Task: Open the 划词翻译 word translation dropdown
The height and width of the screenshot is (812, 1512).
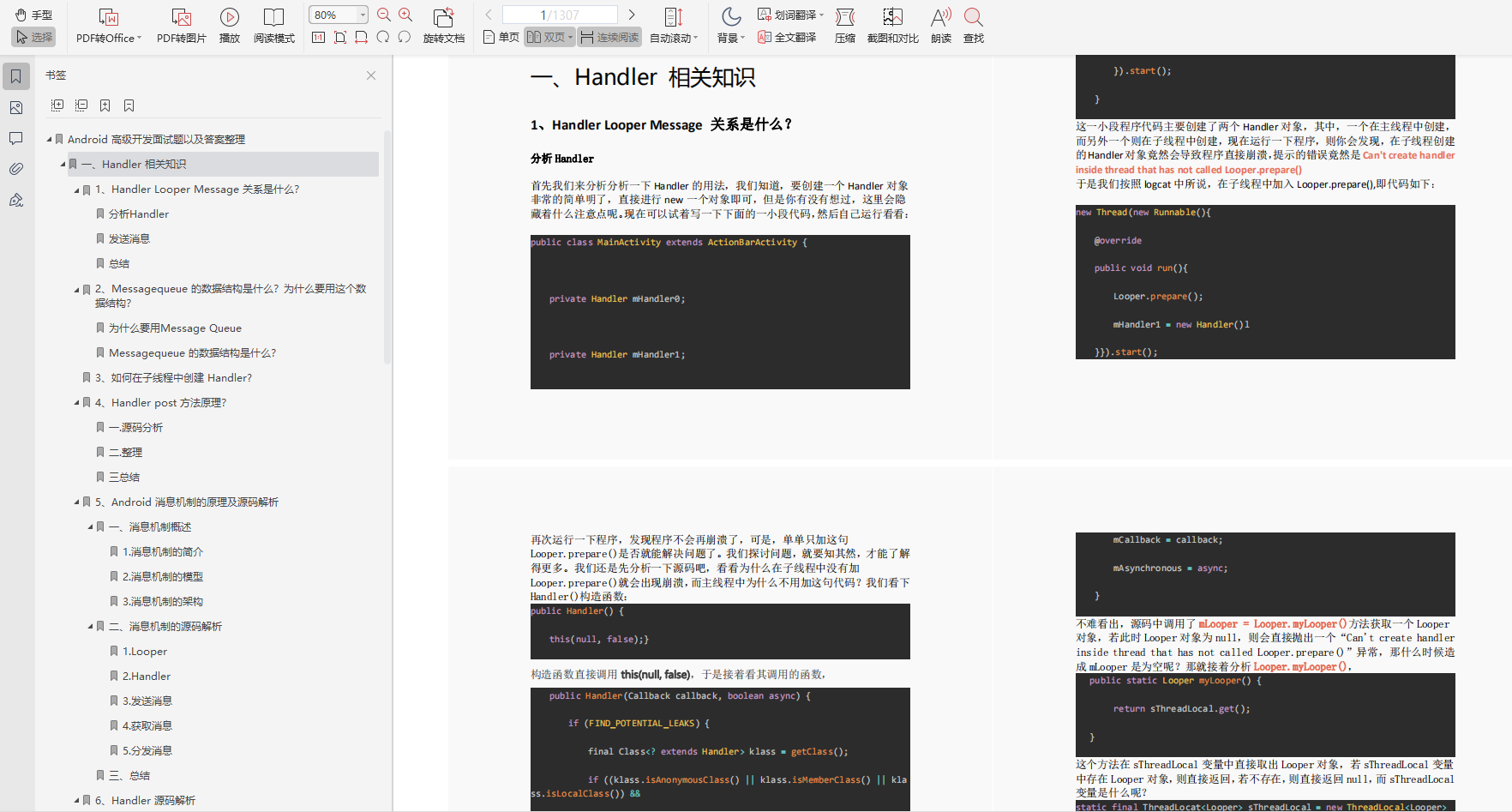Action: [x=790, y=15]
